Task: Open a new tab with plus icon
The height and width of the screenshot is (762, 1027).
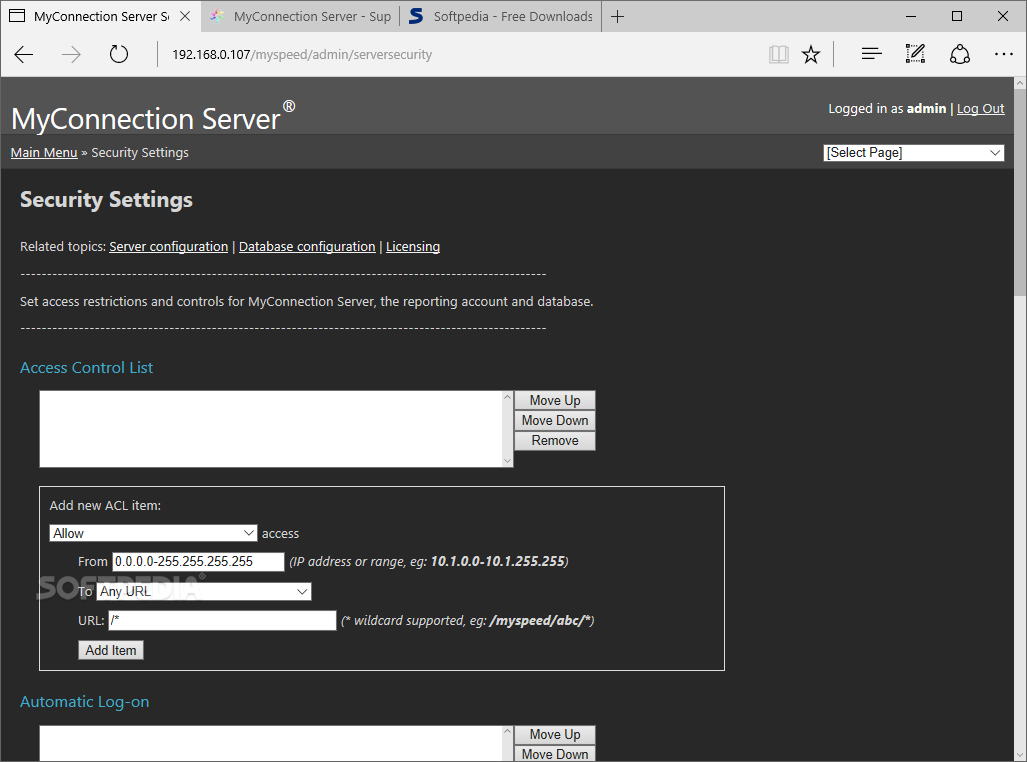Action: coord(617,16)
